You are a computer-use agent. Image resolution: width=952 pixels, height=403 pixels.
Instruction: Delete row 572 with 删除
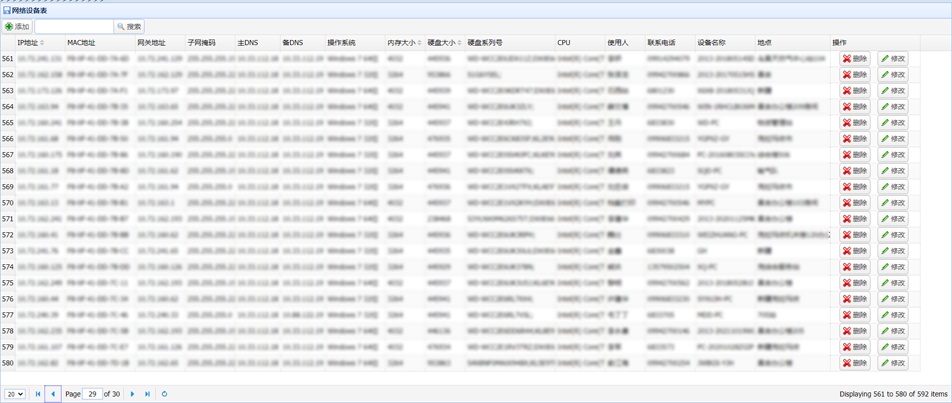(x=855, y=235)
